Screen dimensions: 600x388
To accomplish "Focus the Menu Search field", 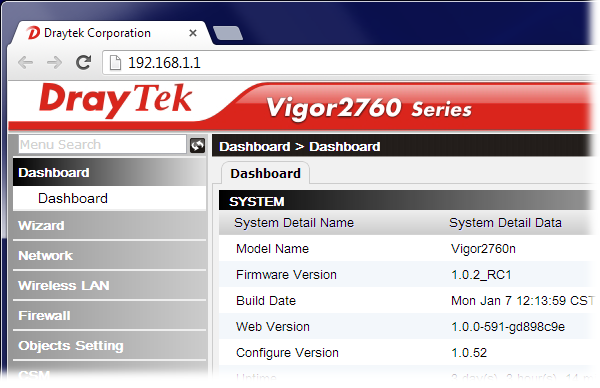I will click(x=102, y=145).
